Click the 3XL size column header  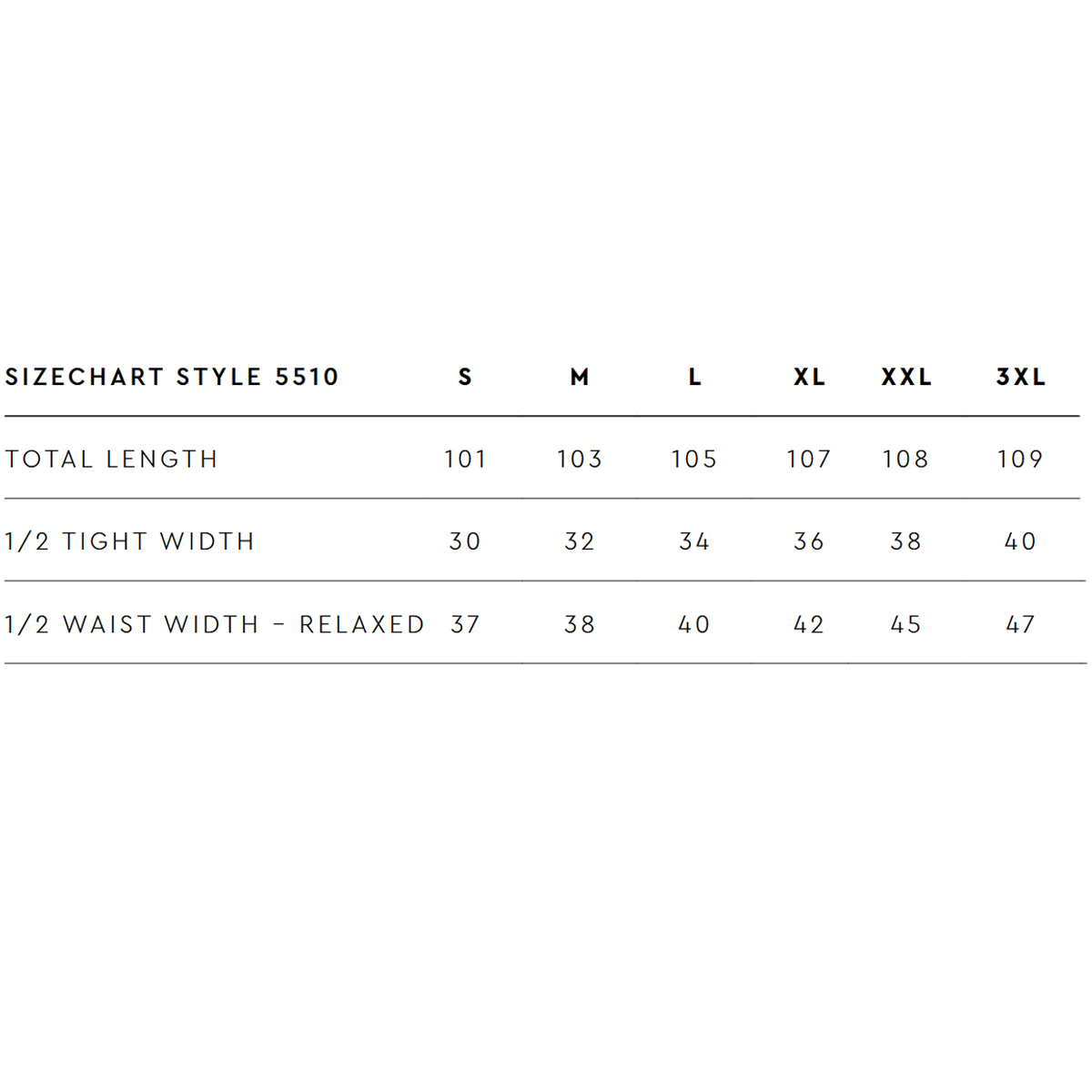pos(1021,377)
